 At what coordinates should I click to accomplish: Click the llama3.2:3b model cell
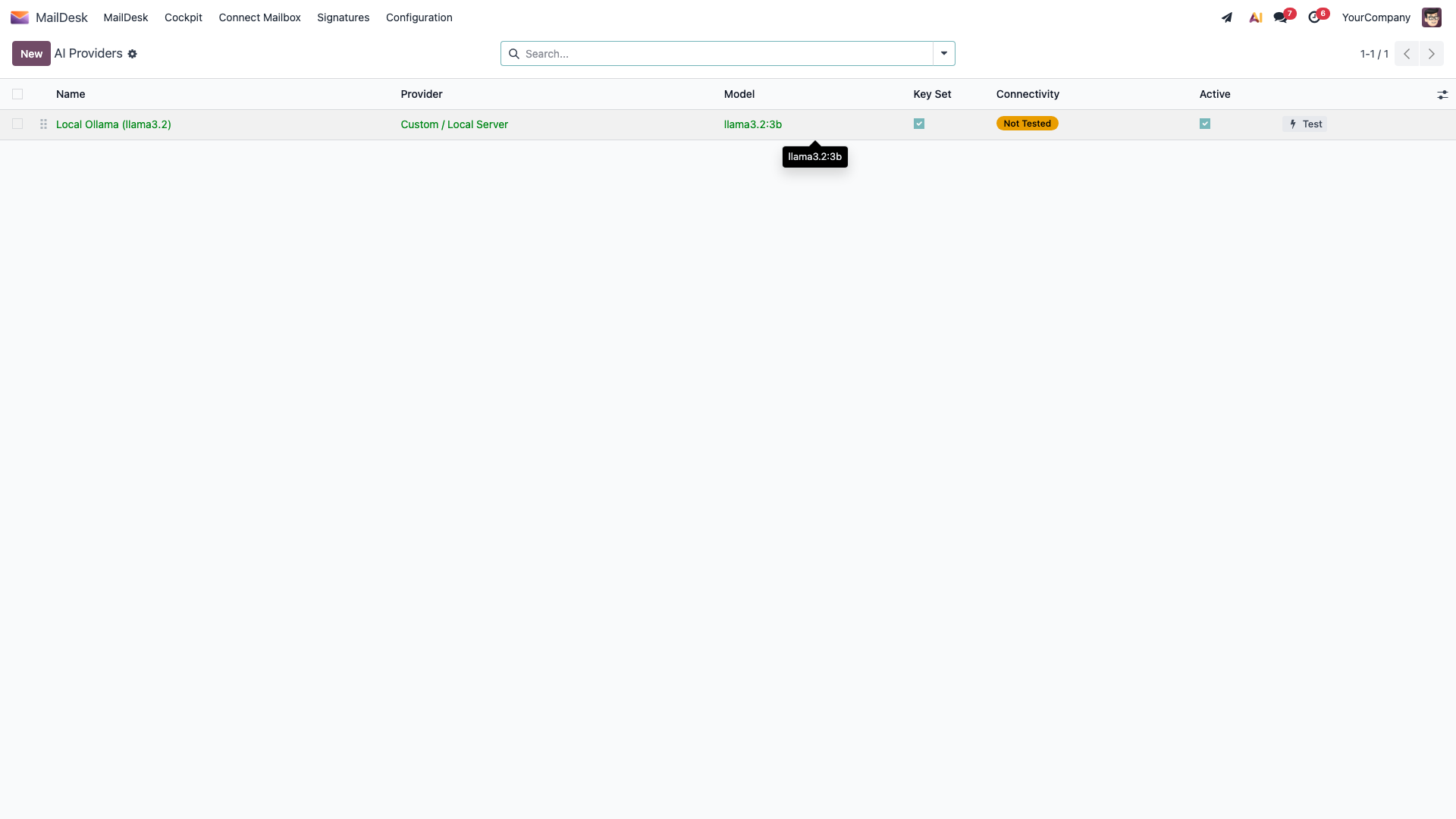coord(753,124)
